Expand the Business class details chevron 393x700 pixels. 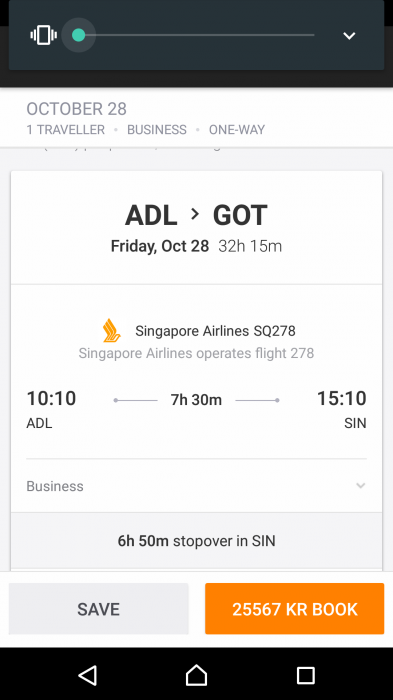point(360,486)
